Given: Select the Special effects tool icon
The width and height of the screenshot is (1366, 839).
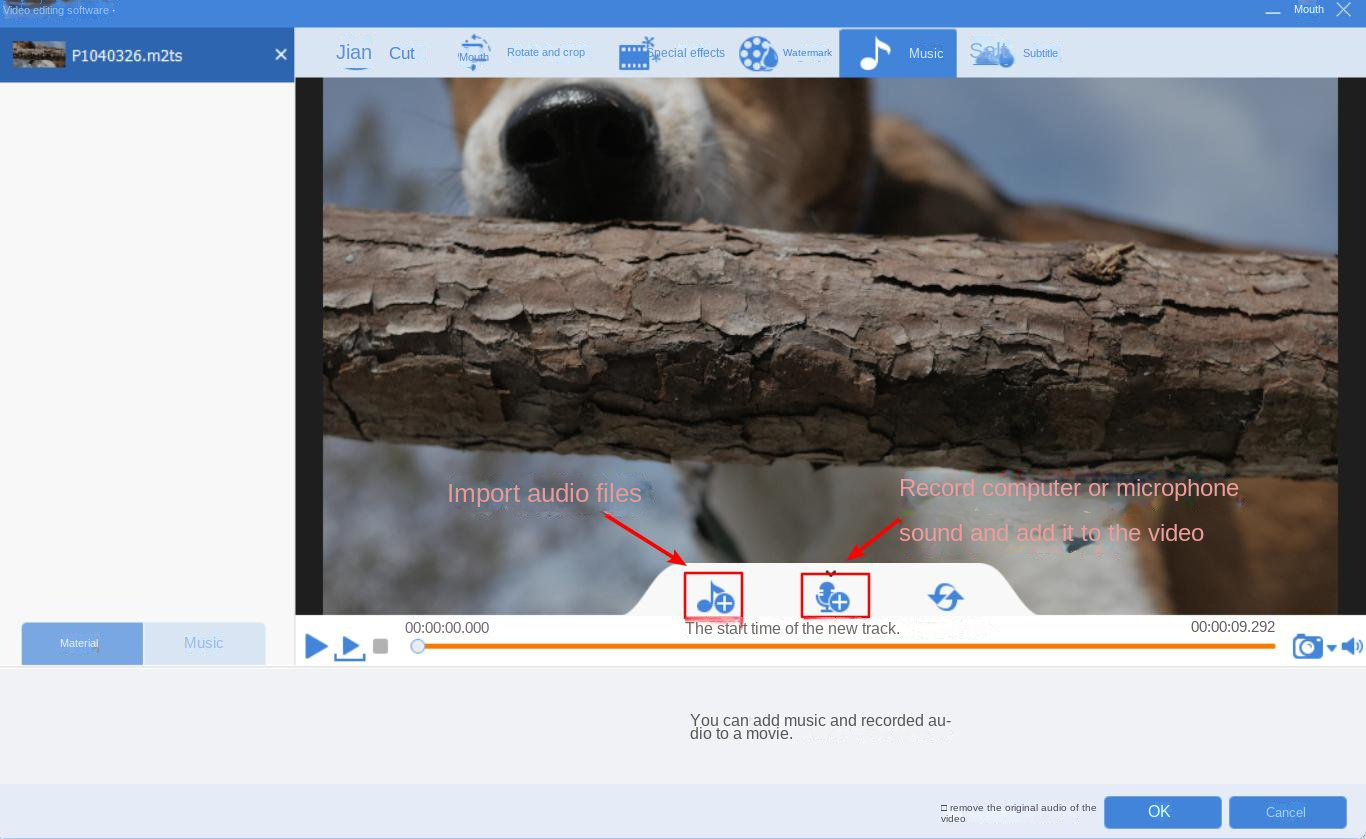Looking at the screenshot, I should tap(635, 52).
